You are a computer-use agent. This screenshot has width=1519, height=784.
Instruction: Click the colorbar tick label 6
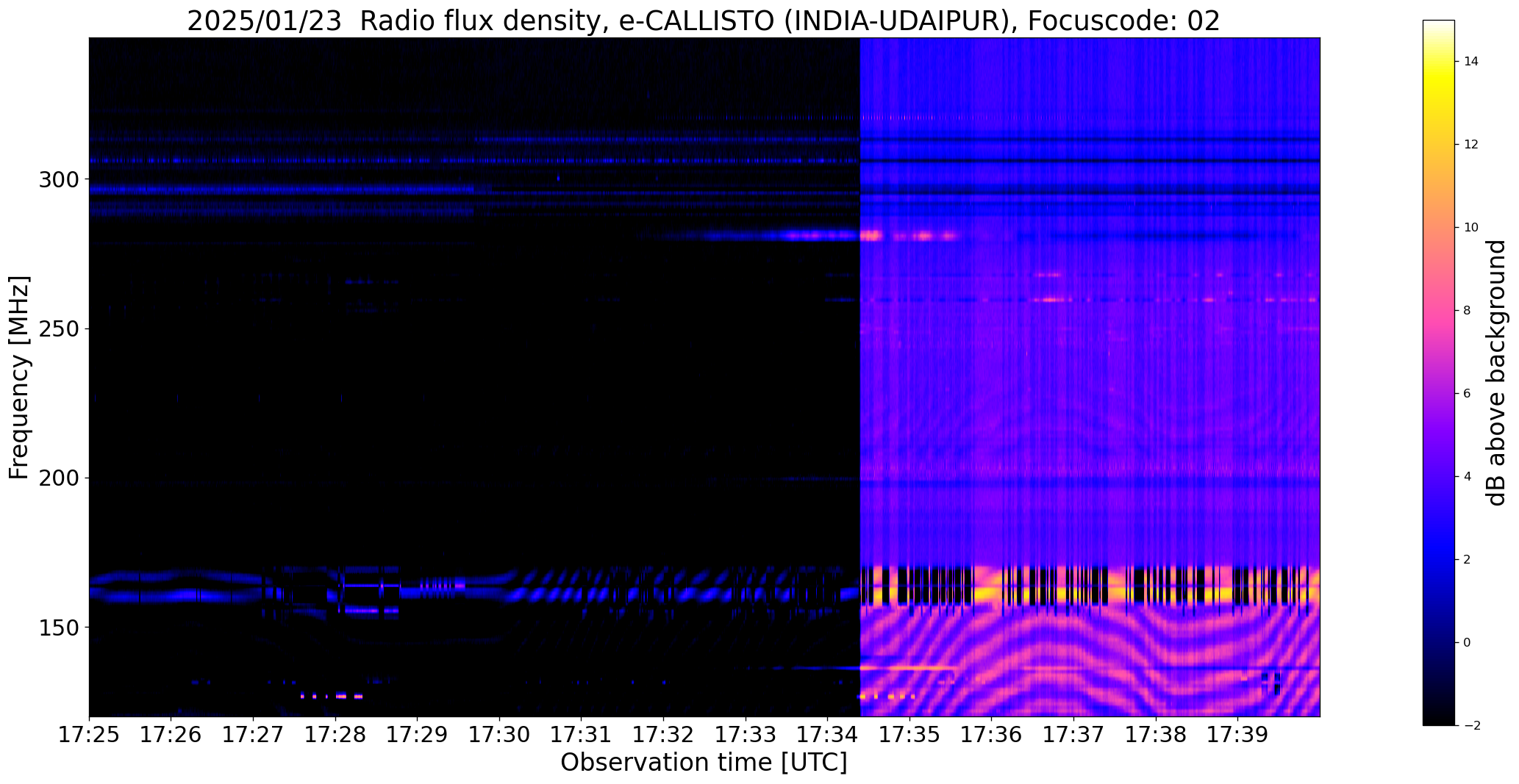[x=1468, y=394]
